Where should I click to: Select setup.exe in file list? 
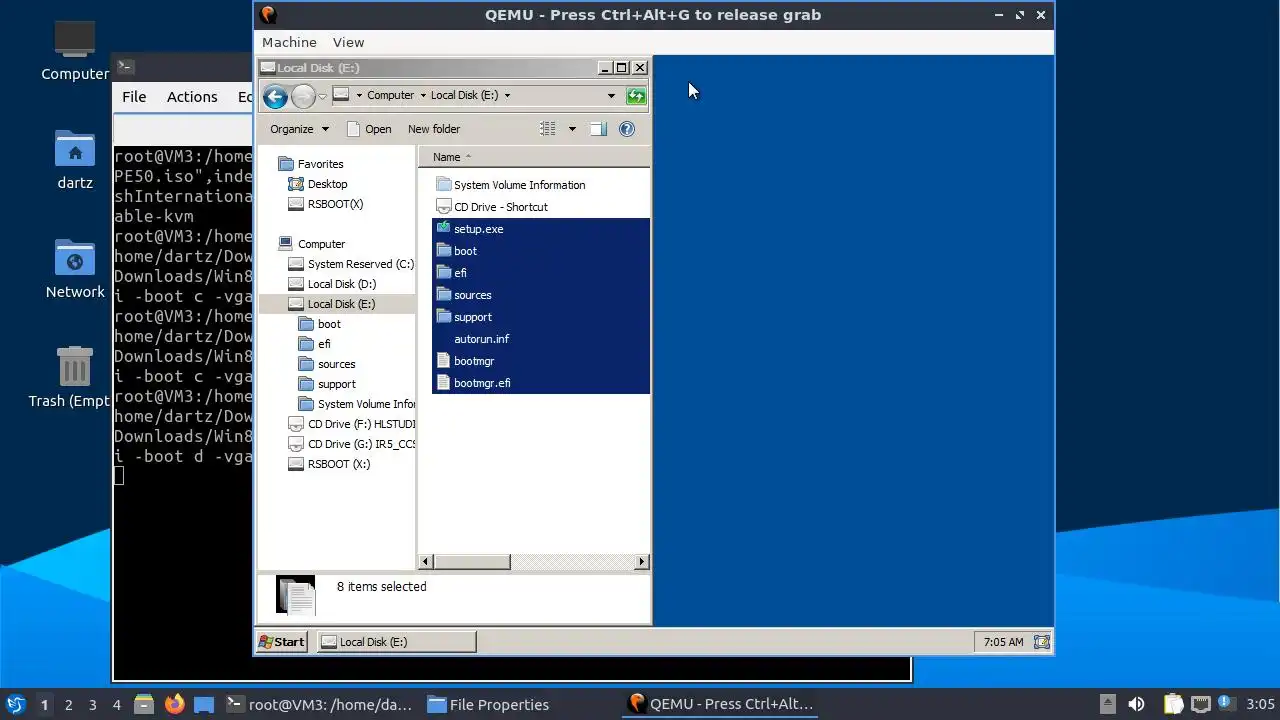click(x=478, y=229)
